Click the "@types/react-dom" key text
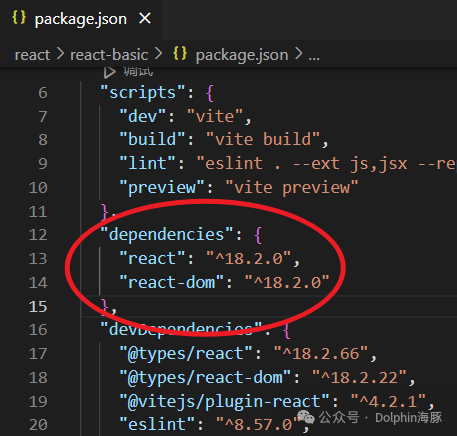457x436 pixels. tap(205, 378)
